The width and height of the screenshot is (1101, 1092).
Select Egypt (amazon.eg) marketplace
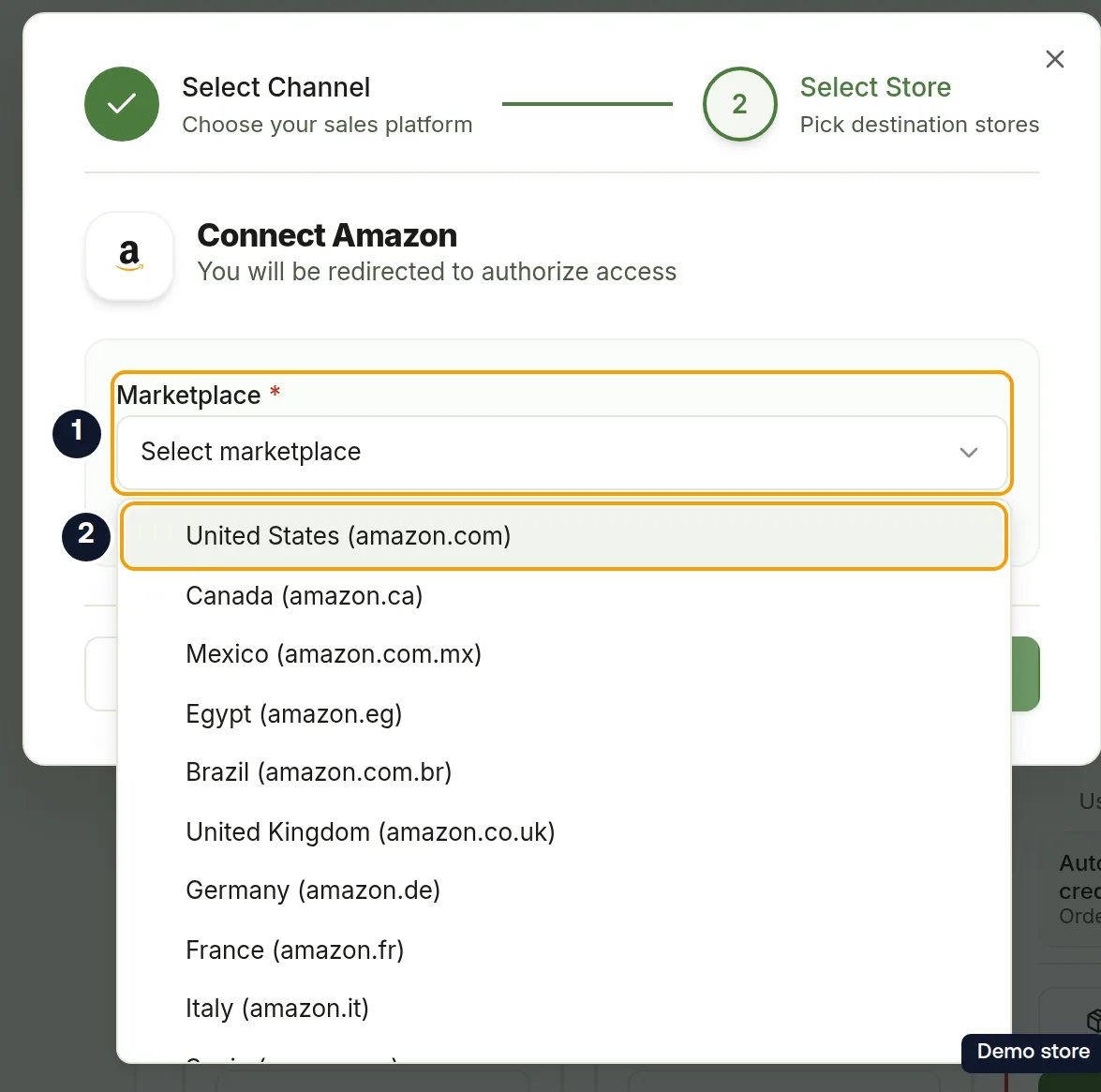point(564,713)
